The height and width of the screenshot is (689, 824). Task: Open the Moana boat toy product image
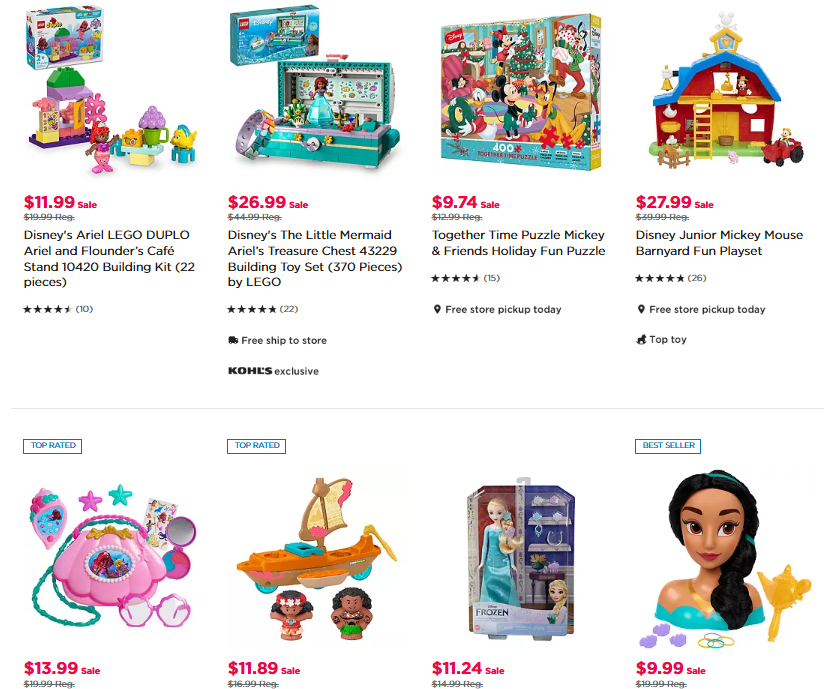(x=315, y=558)
